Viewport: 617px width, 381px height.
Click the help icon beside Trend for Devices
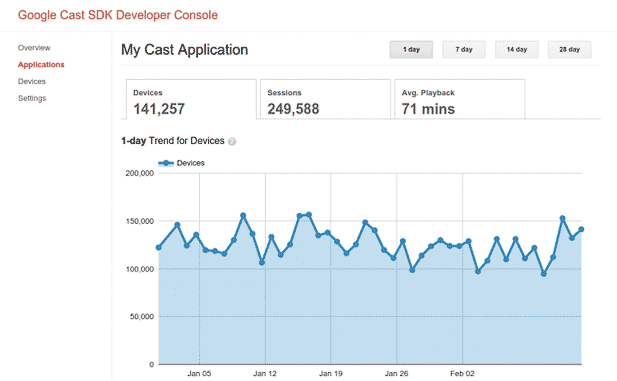232,141
